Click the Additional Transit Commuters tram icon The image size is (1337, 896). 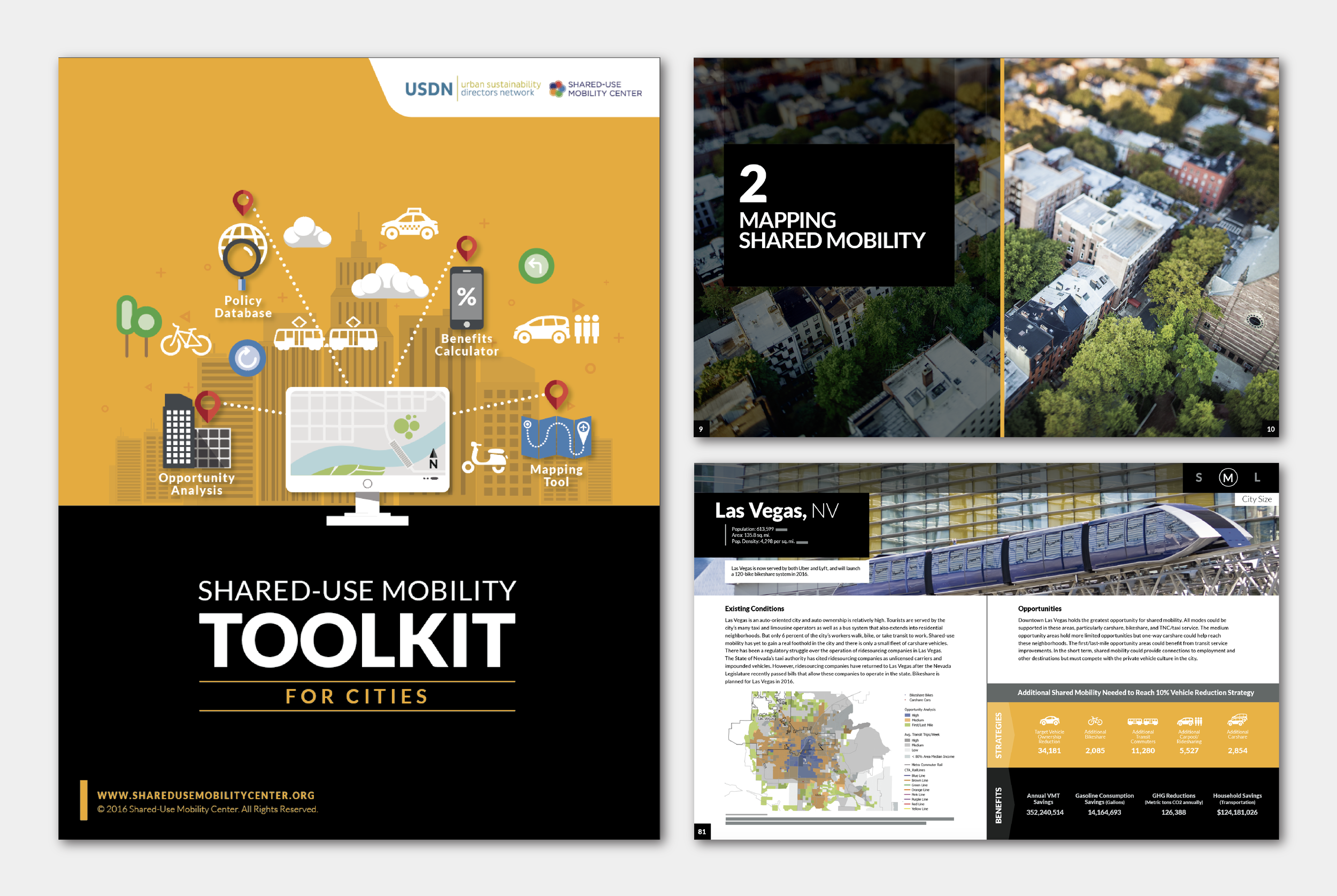1143,722
